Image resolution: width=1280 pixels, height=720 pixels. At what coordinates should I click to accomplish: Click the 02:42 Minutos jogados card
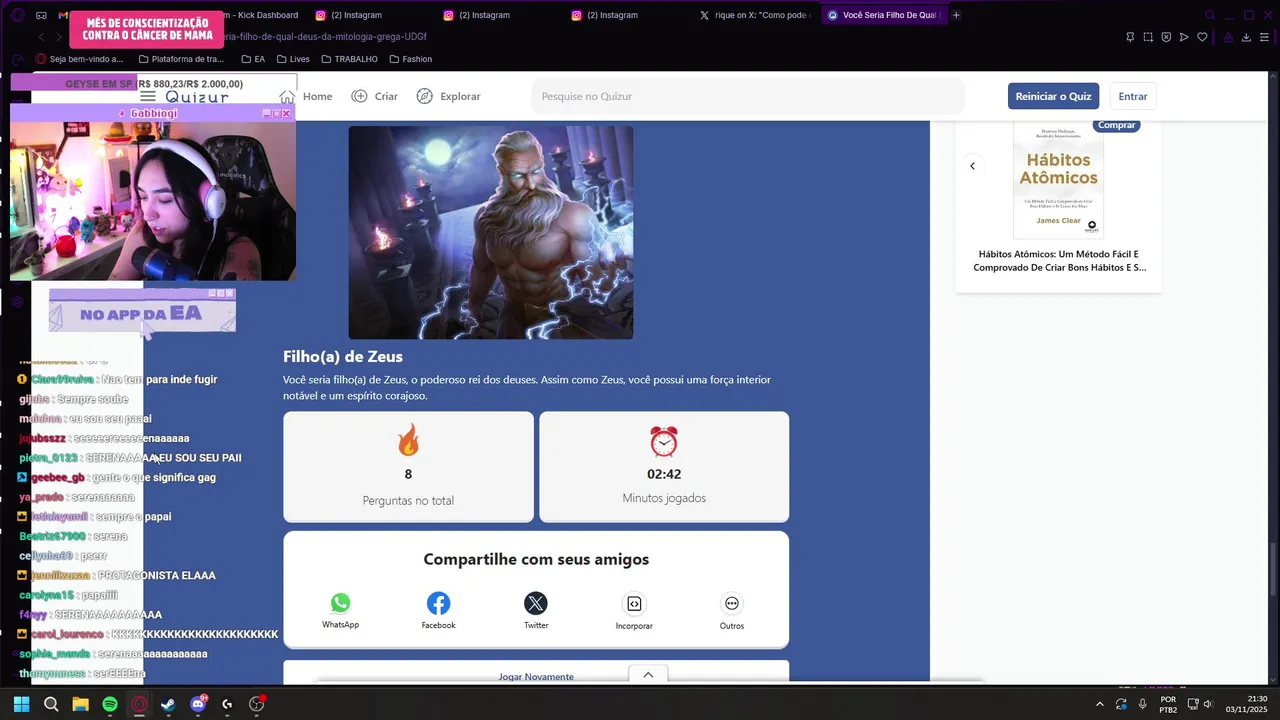point(664,467)
